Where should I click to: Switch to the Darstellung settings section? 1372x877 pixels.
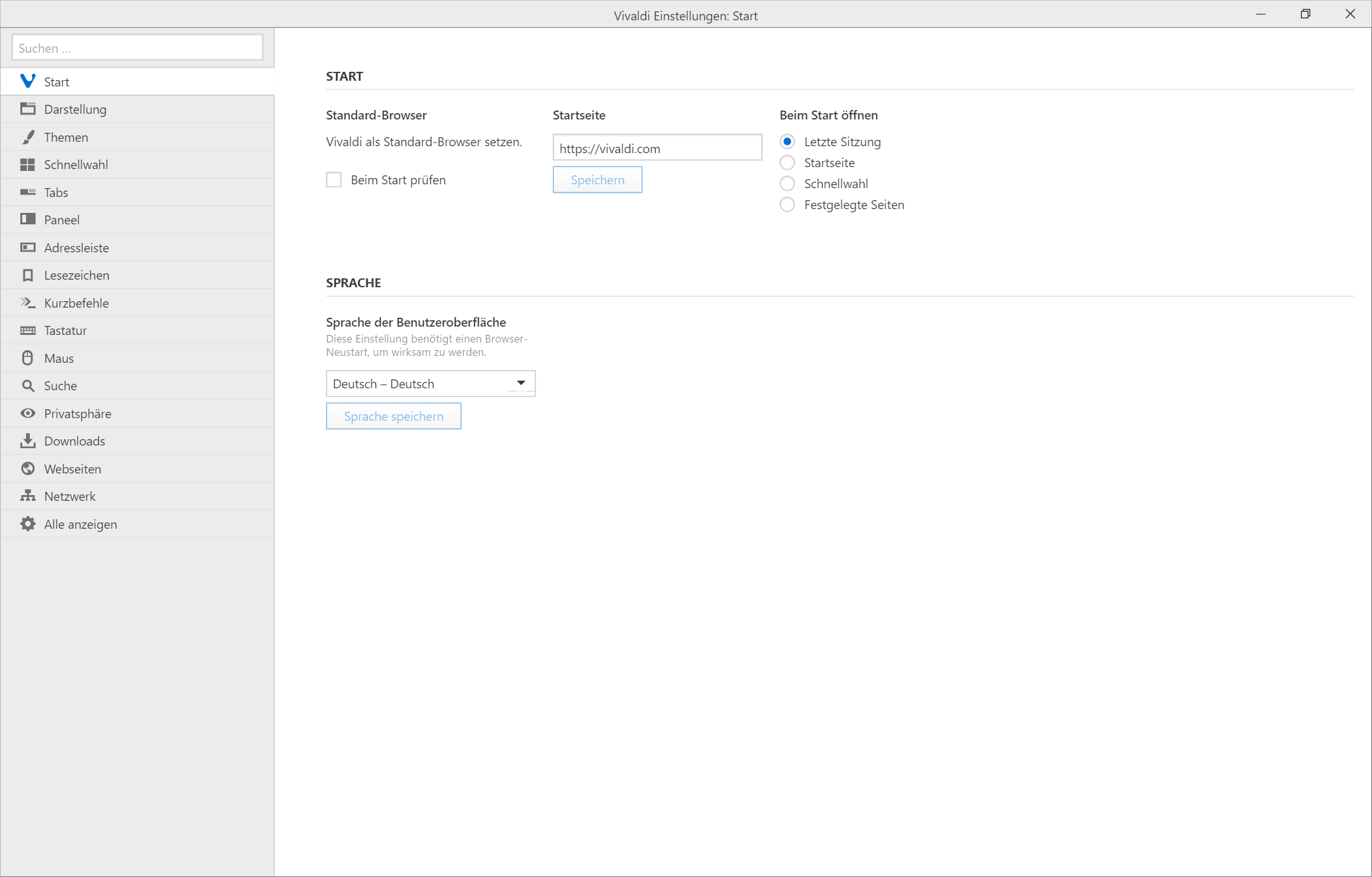(75, 109)
